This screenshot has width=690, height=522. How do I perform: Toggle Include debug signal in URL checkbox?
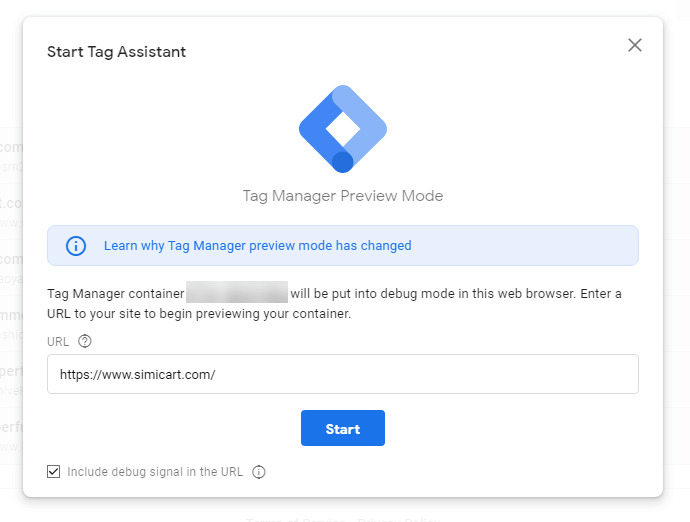coord(54,471)
